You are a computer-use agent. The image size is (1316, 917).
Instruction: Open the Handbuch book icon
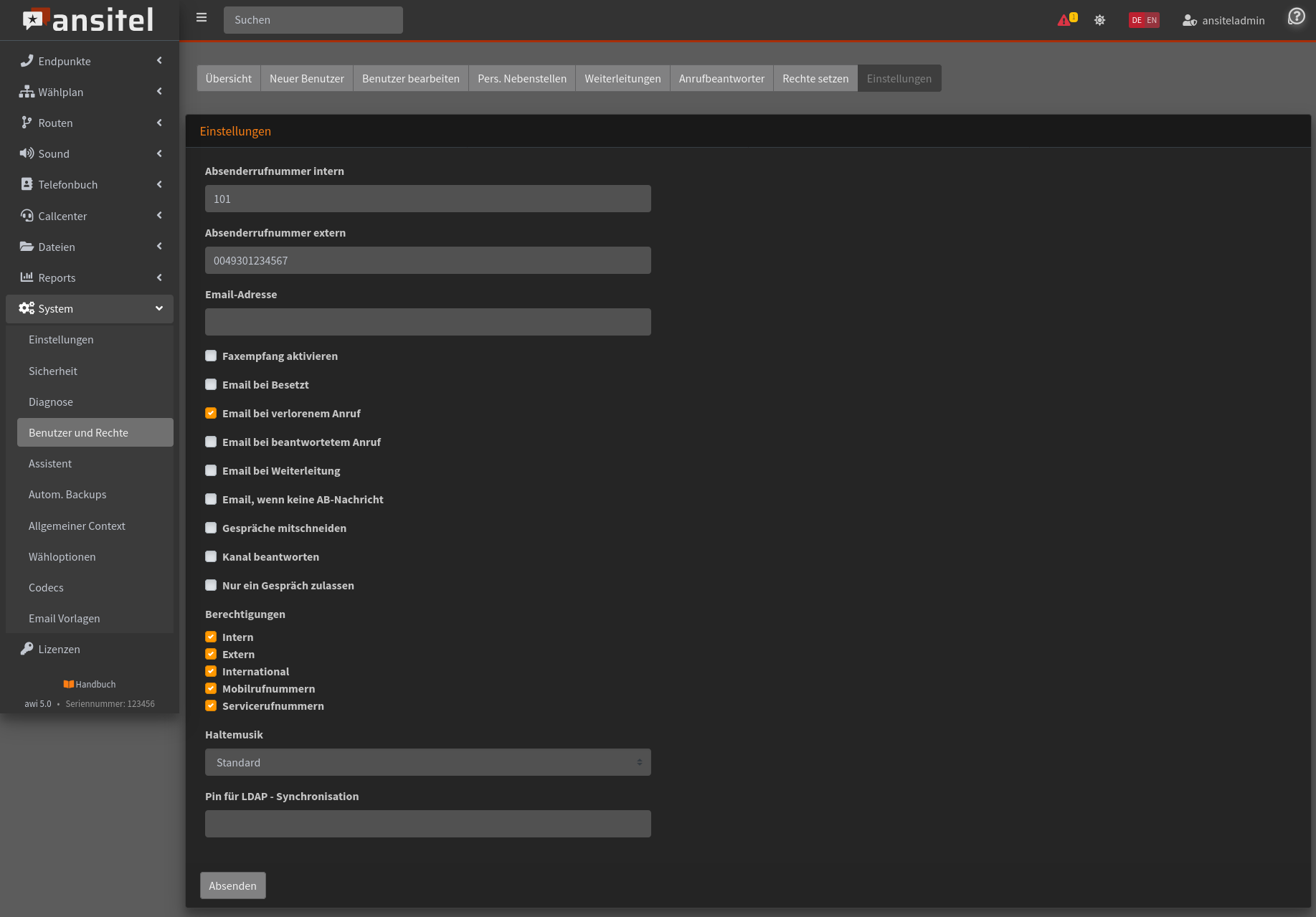point(68,684)
